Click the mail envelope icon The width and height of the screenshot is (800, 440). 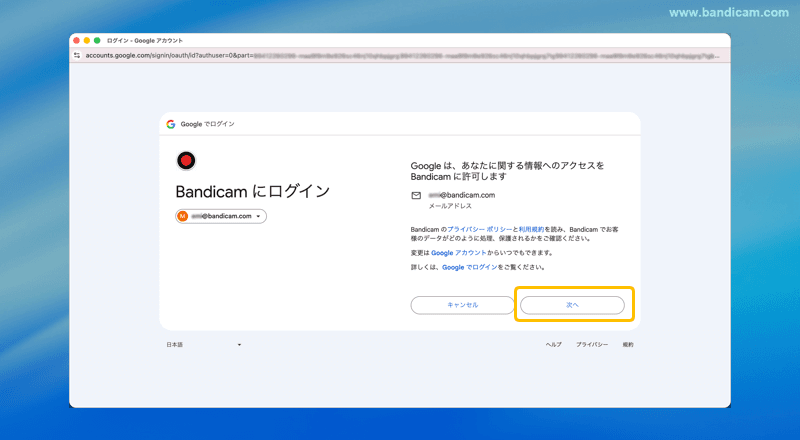point(416,195)
